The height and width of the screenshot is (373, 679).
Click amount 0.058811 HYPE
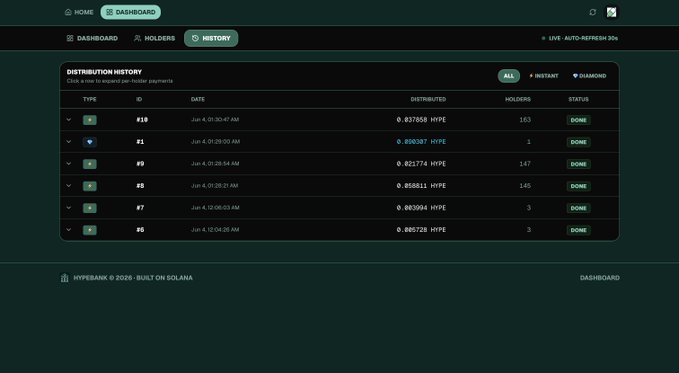tap(421, 186)
